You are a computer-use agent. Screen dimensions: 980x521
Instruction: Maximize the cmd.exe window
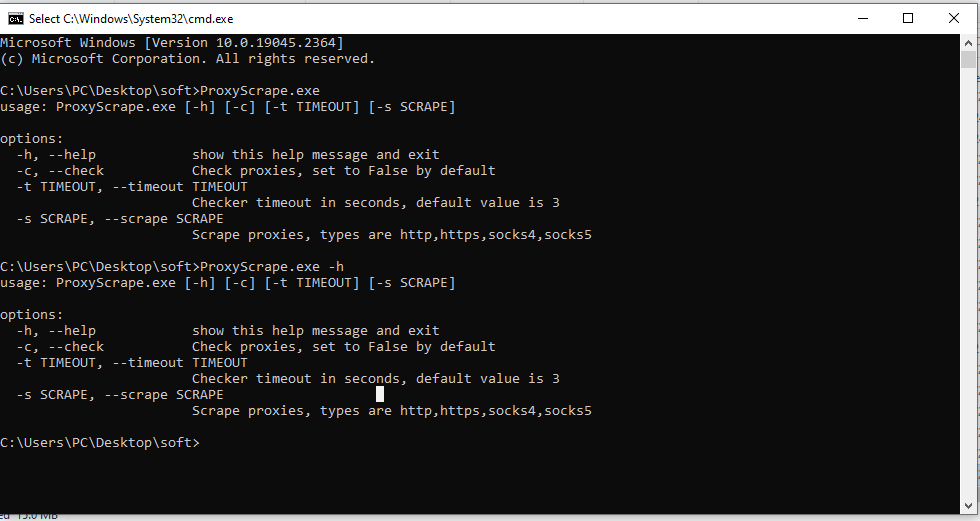pos(908,18)
